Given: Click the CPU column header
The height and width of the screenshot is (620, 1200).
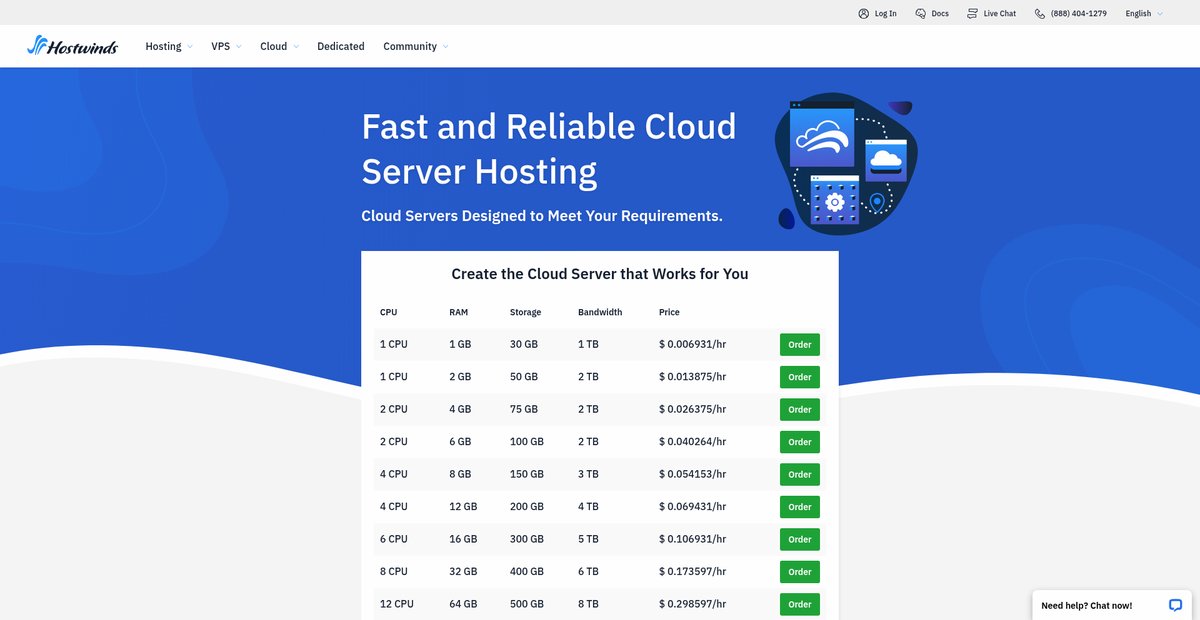Looking at the screenshot, I should 388,312.
